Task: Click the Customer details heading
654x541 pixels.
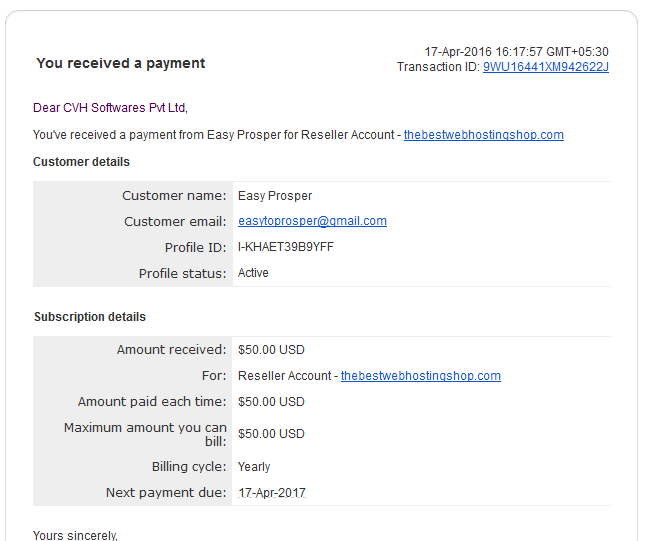Action: [x=81, y=162]
